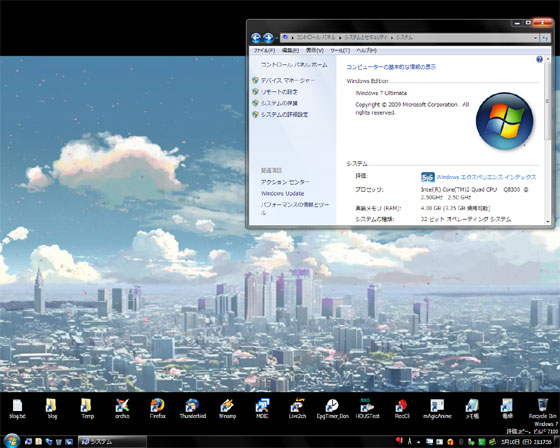Open デバイス マネージャー link
The width and height of the screenshot is (560, 448).
pos(288,80)
